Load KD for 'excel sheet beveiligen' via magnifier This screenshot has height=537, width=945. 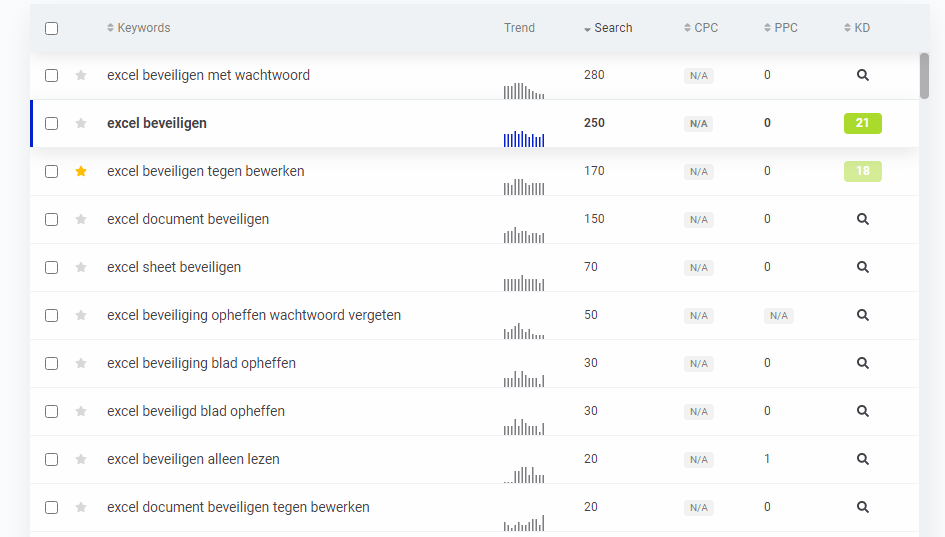coord(862,267)
